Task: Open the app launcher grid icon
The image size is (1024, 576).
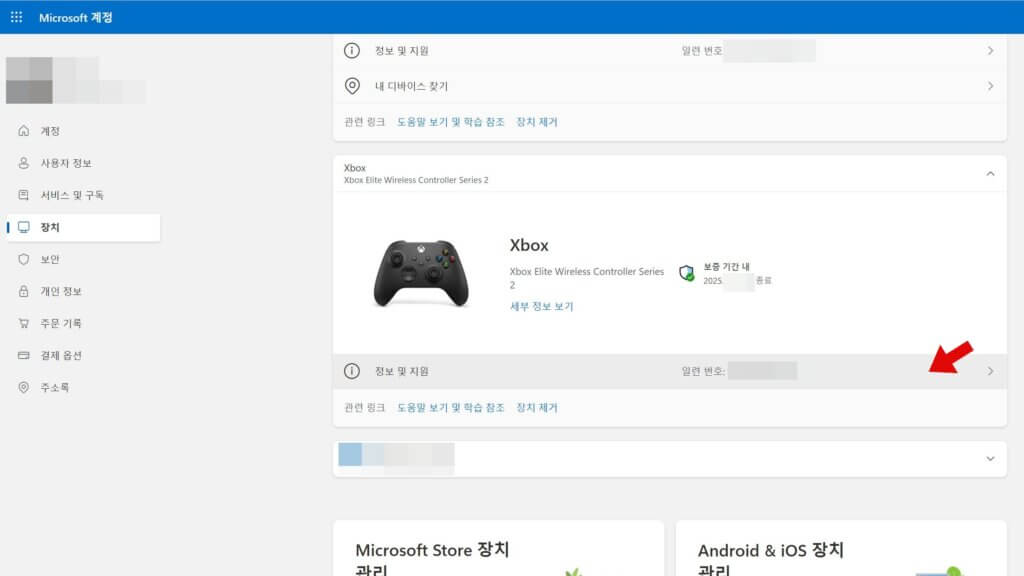Action: click(x=16, y=17)
